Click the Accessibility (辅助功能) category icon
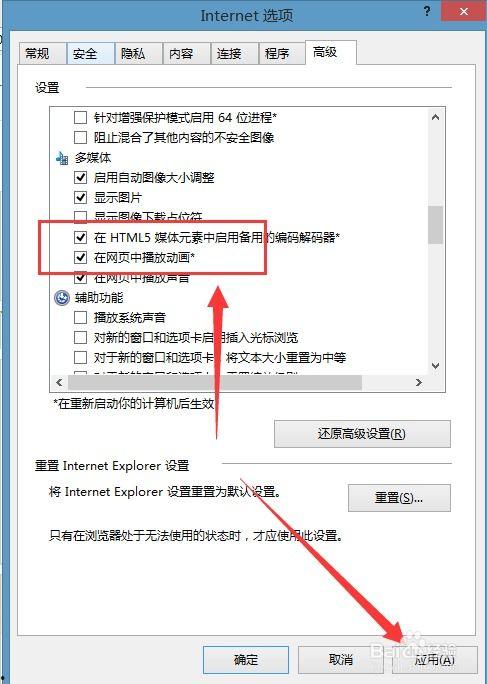Screen dimensions: 487x684 [x=62, y=298]
